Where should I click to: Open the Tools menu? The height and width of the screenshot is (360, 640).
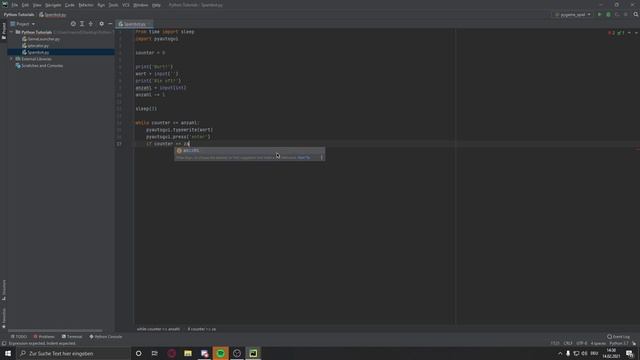[113, 5]
